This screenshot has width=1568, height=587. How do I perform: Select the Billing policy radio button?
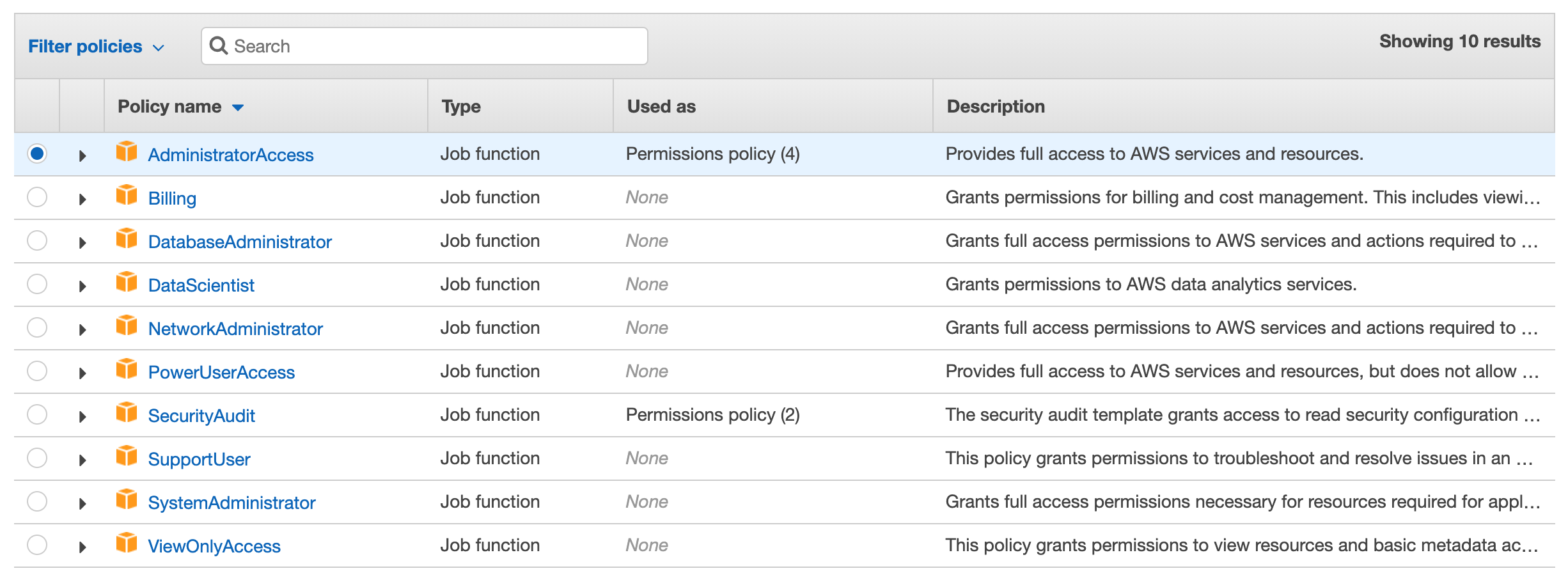tap(37, 197)
